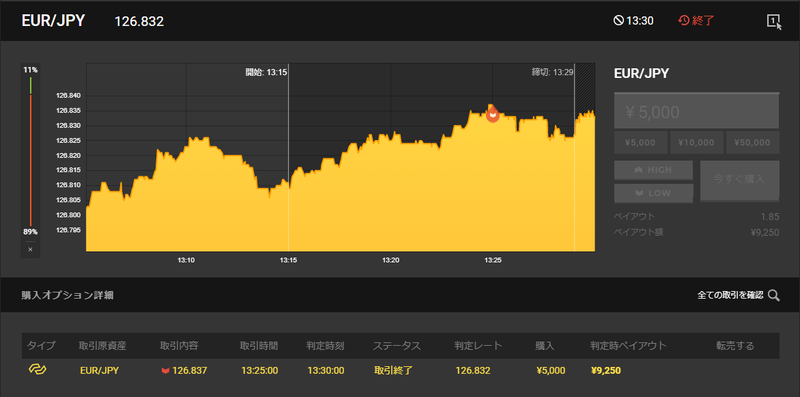Click the ¥ 5,000 amount input field
This screenshot has height=397, width=800.
(696, 111)
